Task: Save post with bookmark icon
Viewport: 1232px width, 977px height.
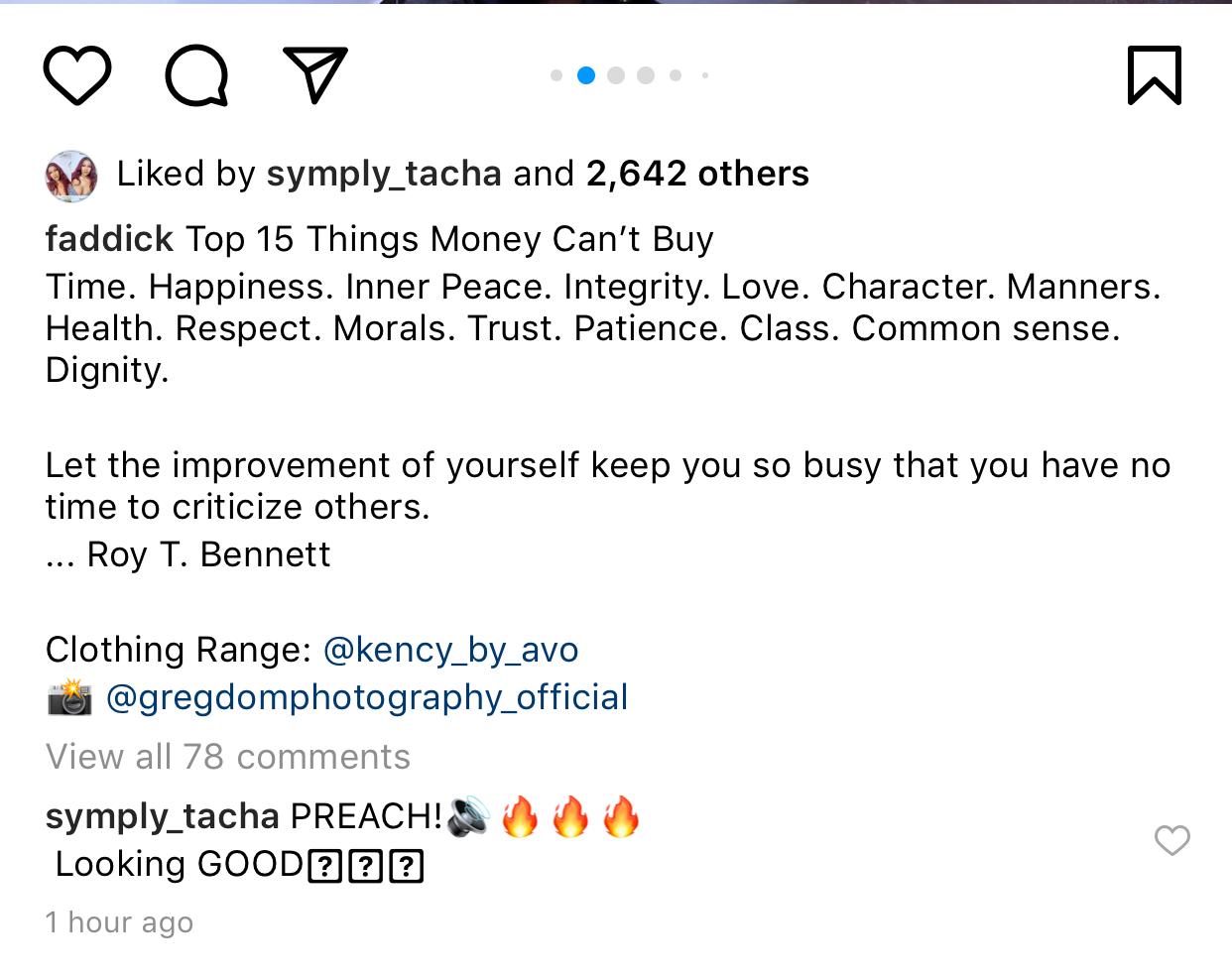Action: [x=1155, y=75]
